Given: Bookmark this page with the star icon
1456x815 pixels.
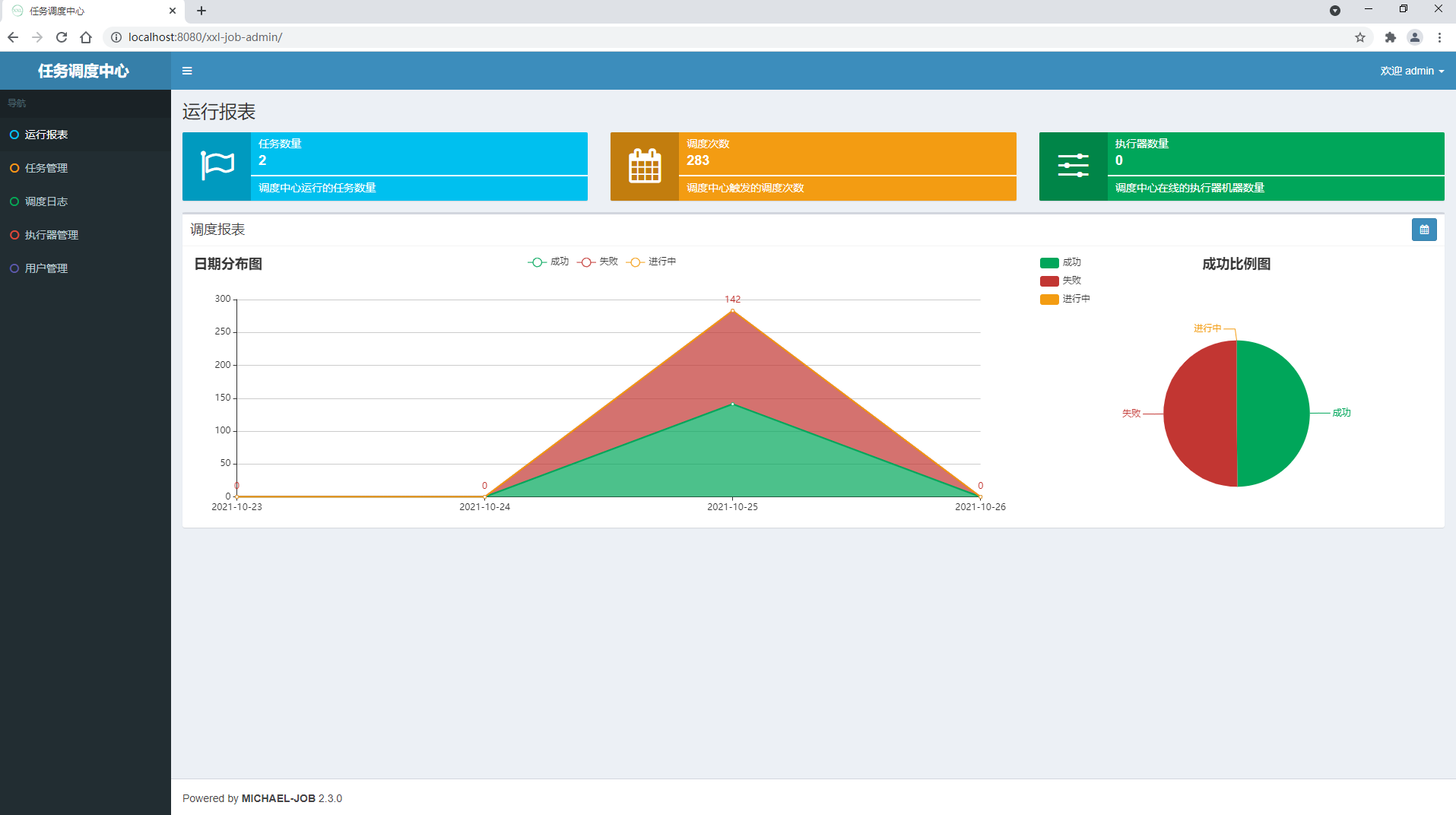Looking at the screenshot, I should point(1359,37).
